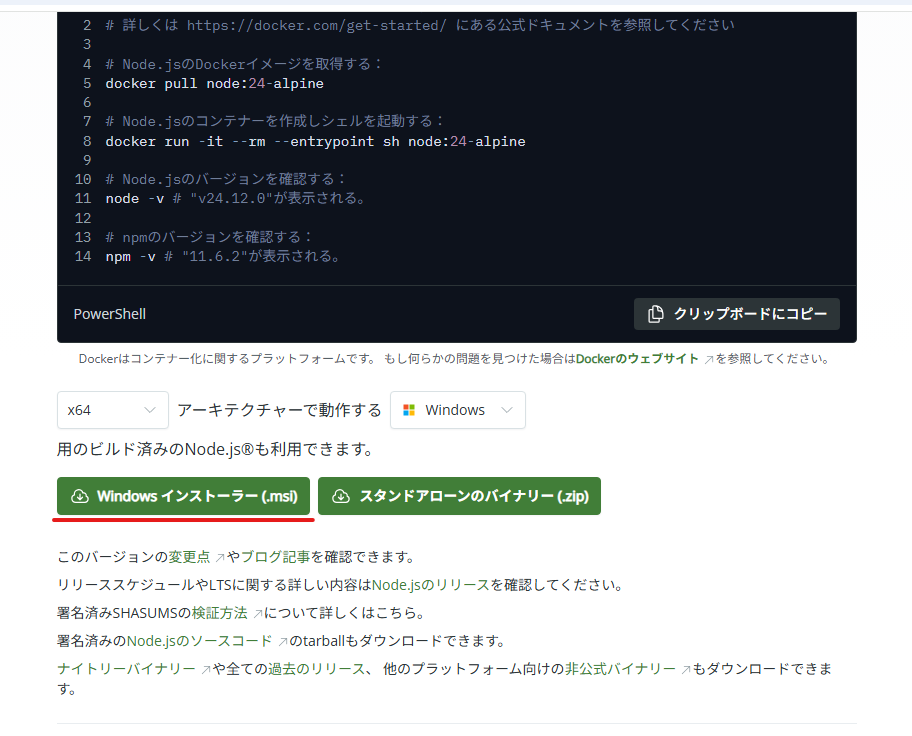Click external arrow icon beside 検証方法
The image size is (912, 736).
[257, 613]
